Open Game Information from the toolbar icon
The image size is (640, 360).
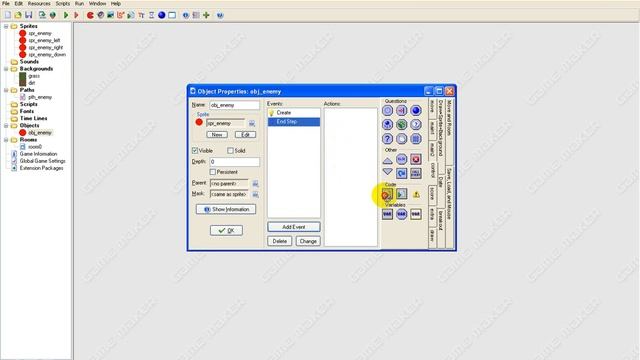point(186,15)
